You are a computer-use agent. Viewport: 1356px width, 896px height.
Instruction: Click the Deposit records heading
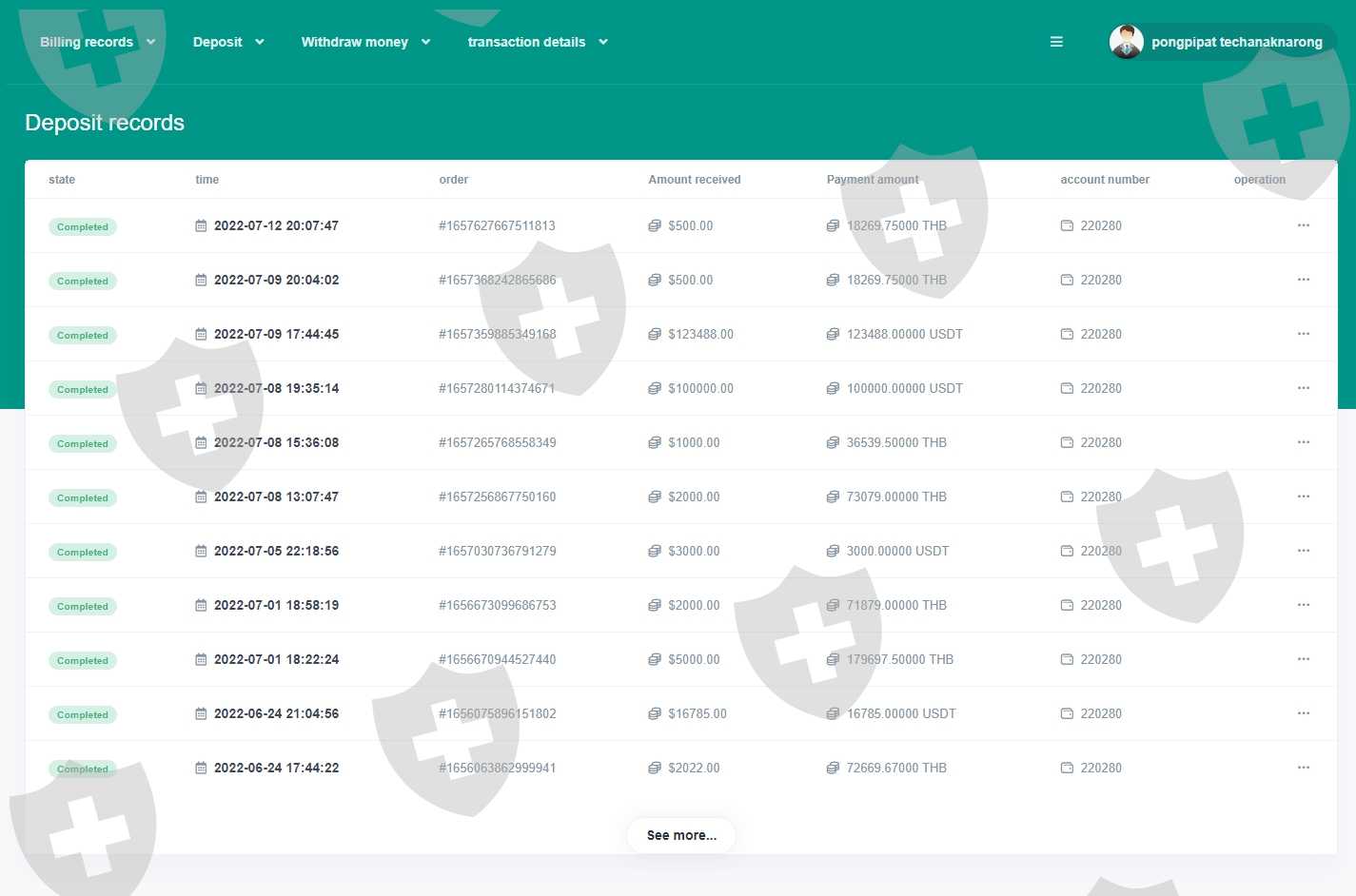pos(105,123)
